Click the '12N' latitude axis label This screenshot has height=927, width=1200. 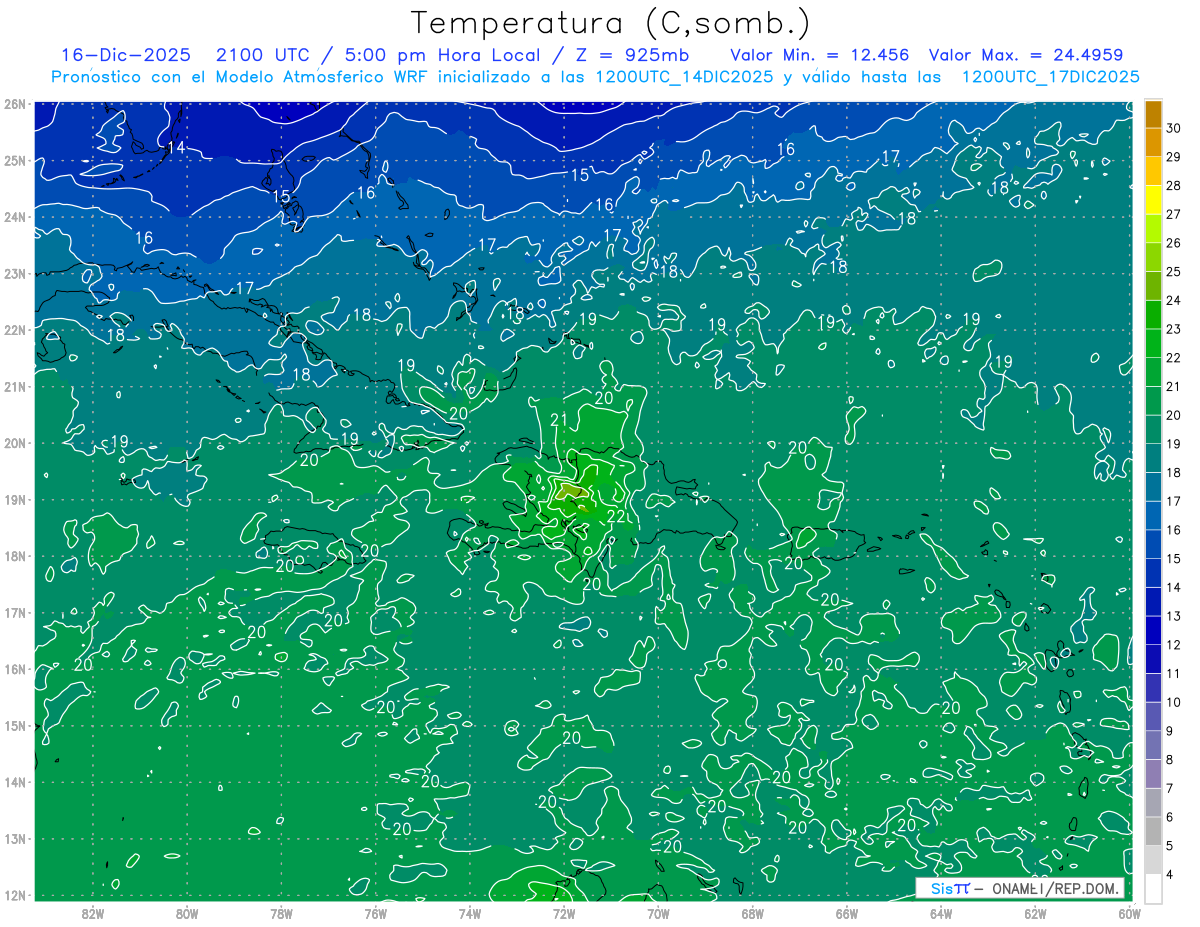coord(15,895)
